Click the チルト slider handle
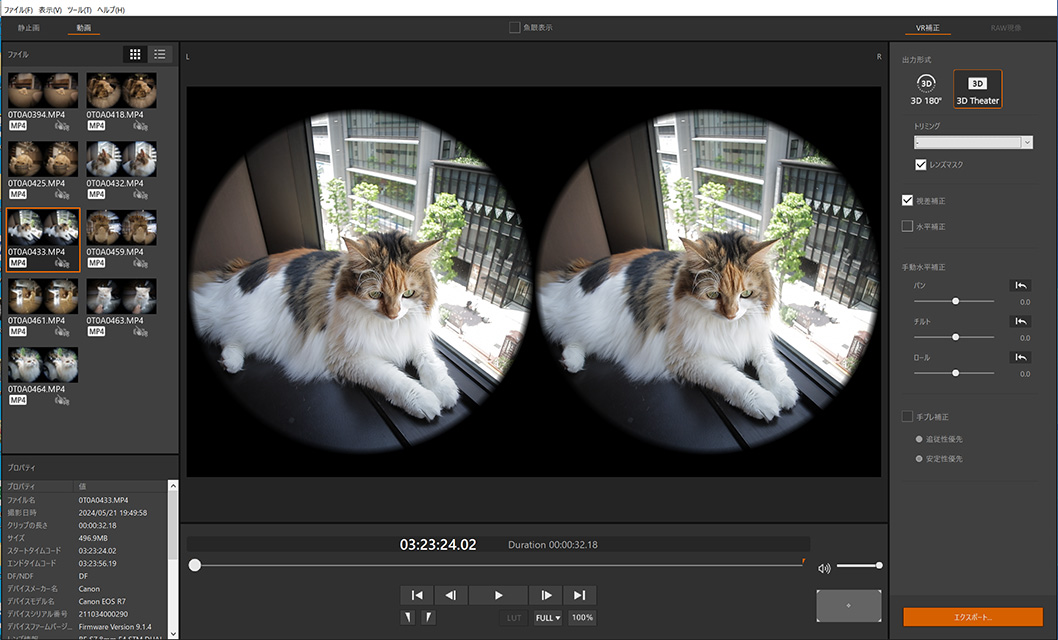The image size is (1058, 640). [956, 337]
